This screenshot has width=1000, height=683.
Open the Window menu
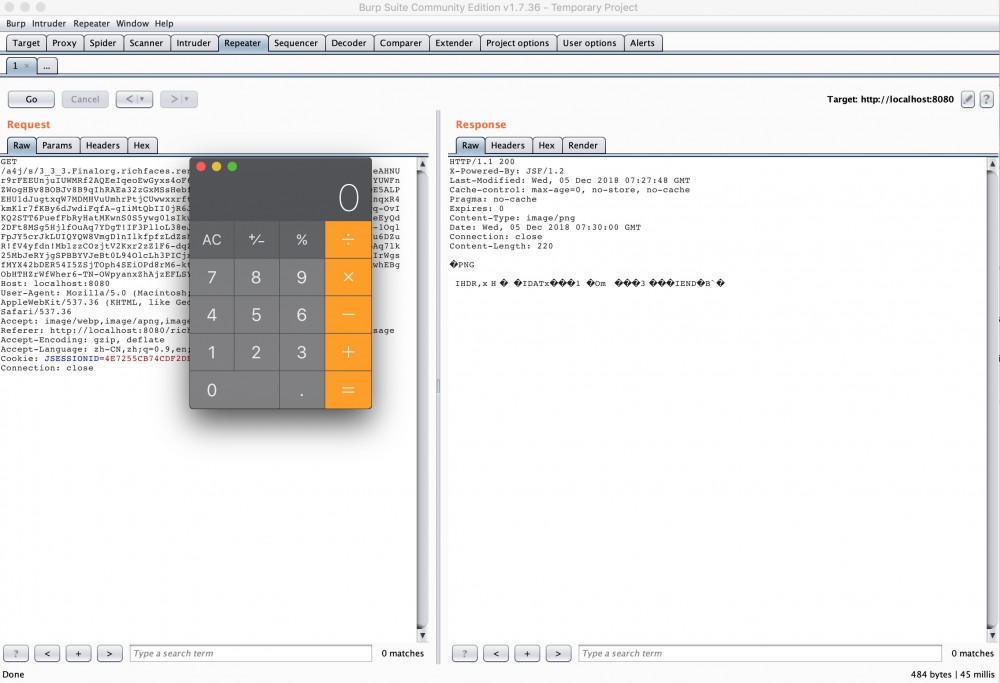click(x=132, y=23)
